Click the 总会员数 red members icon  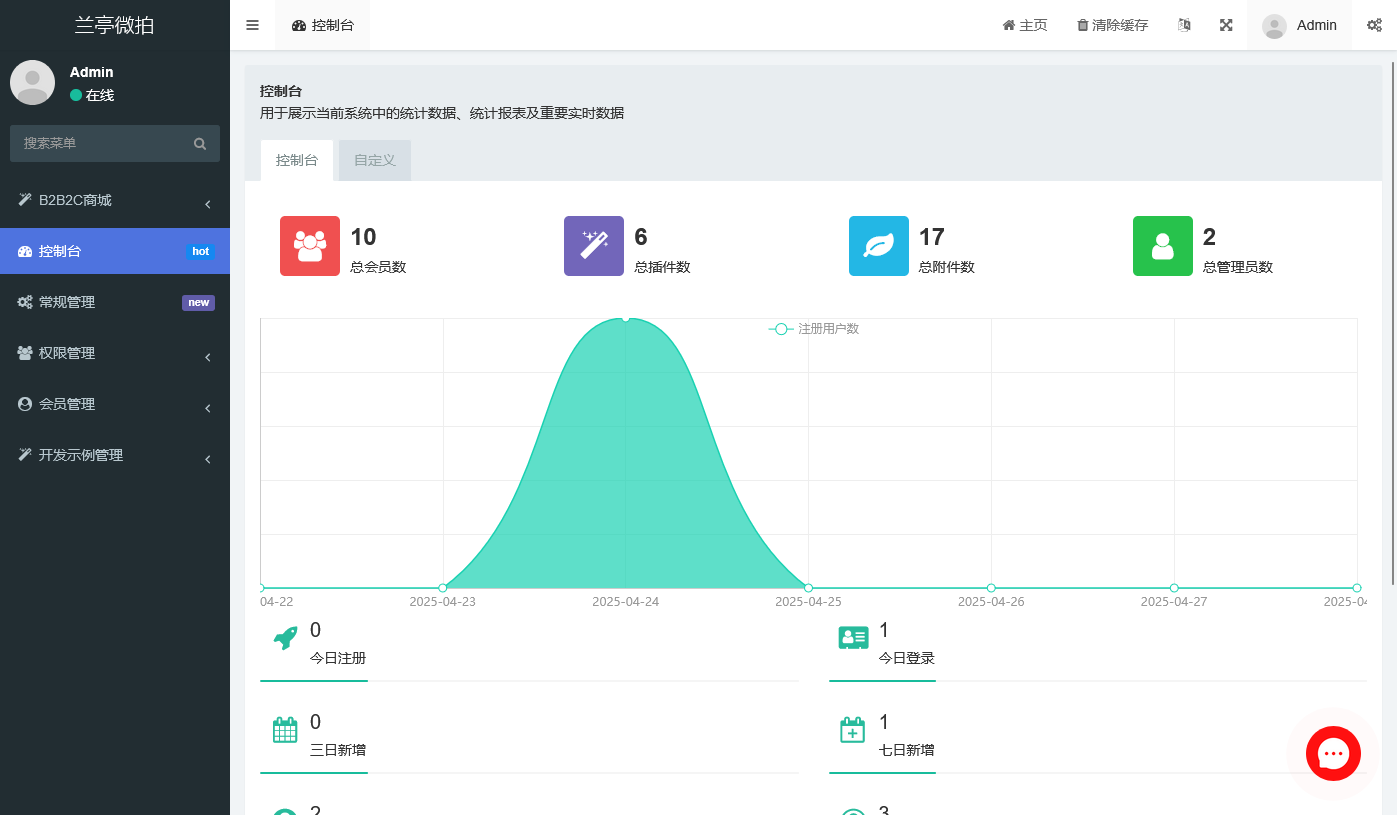pos(309,245)
